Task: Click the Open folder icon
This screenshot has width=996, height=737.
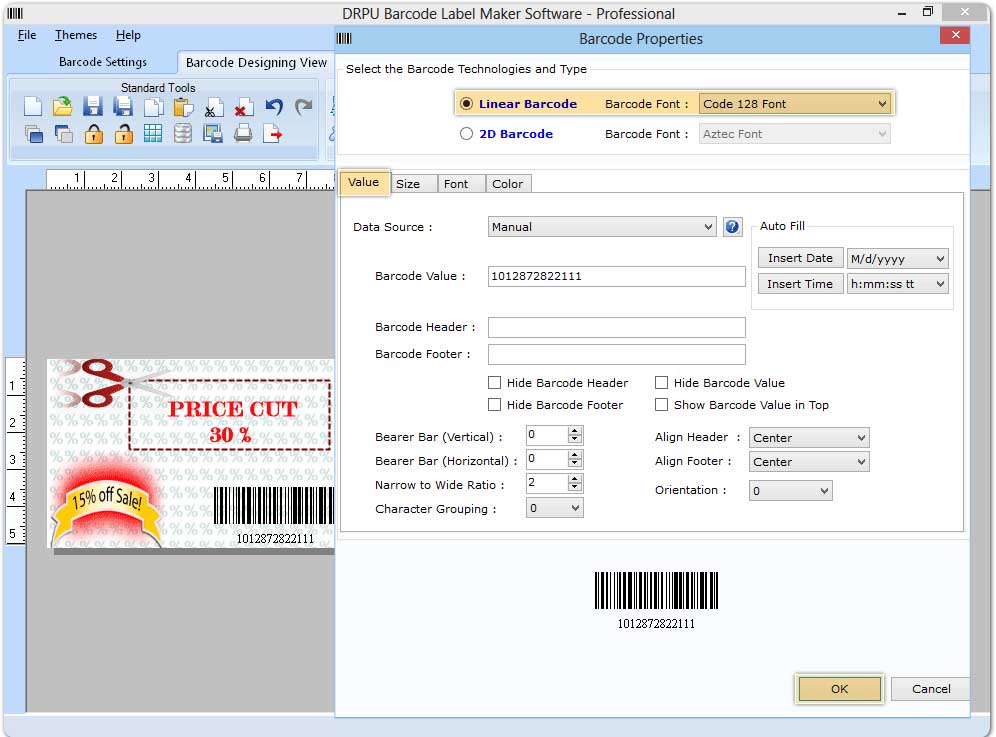Action: [63, 107]
